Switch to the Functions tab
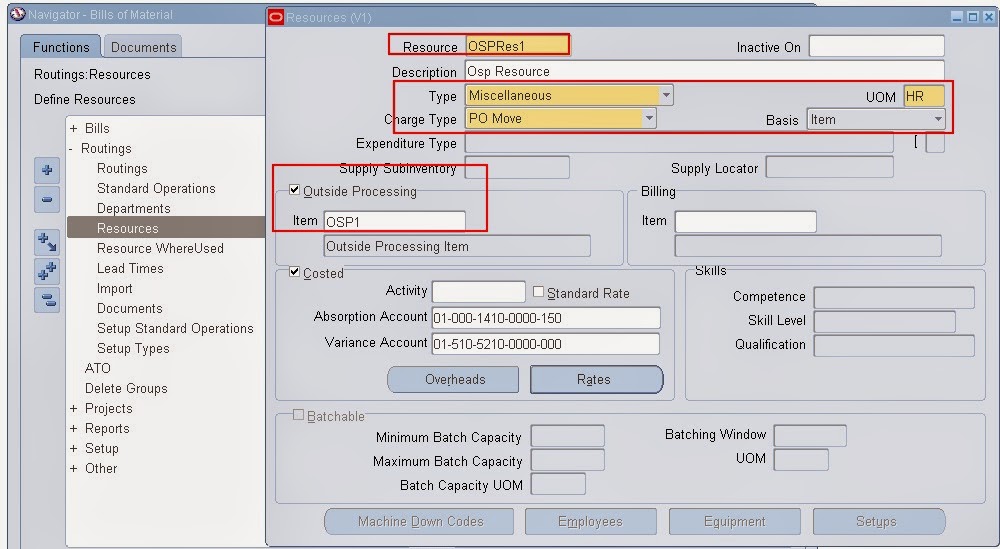Viewport: 1000px width, 549px height. [61, 47]
